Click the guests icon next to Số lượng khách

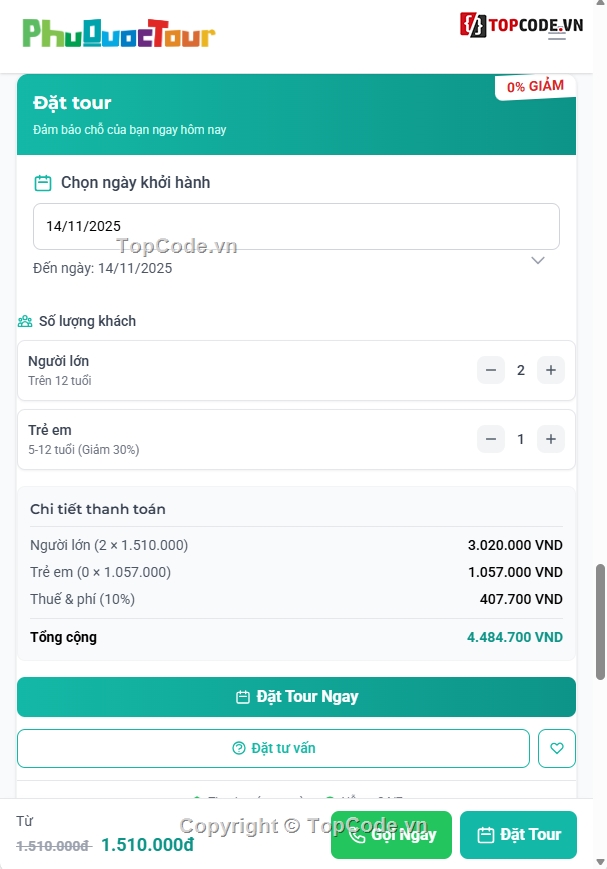(x=24, y=321)
